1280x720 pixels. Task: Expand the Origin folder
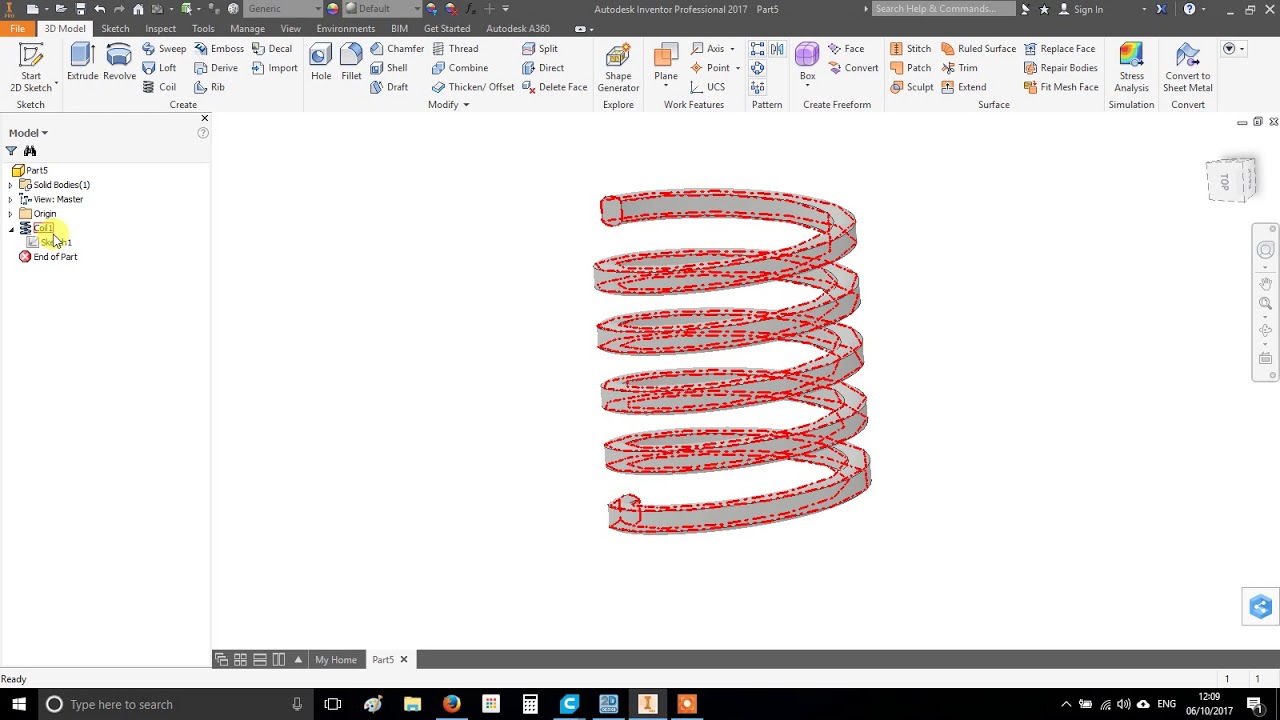[x=10, y=214]
